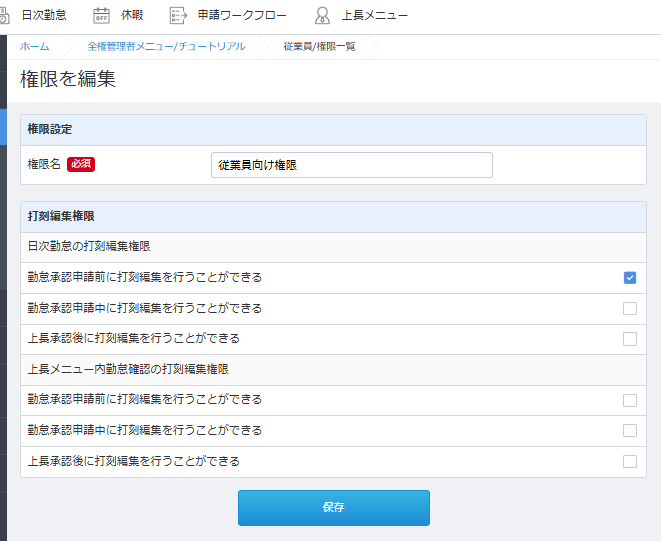Click the 申請ワークフロー checklist icon
Viewport: 661px width, 541px height.
click(x=178, y=15)
